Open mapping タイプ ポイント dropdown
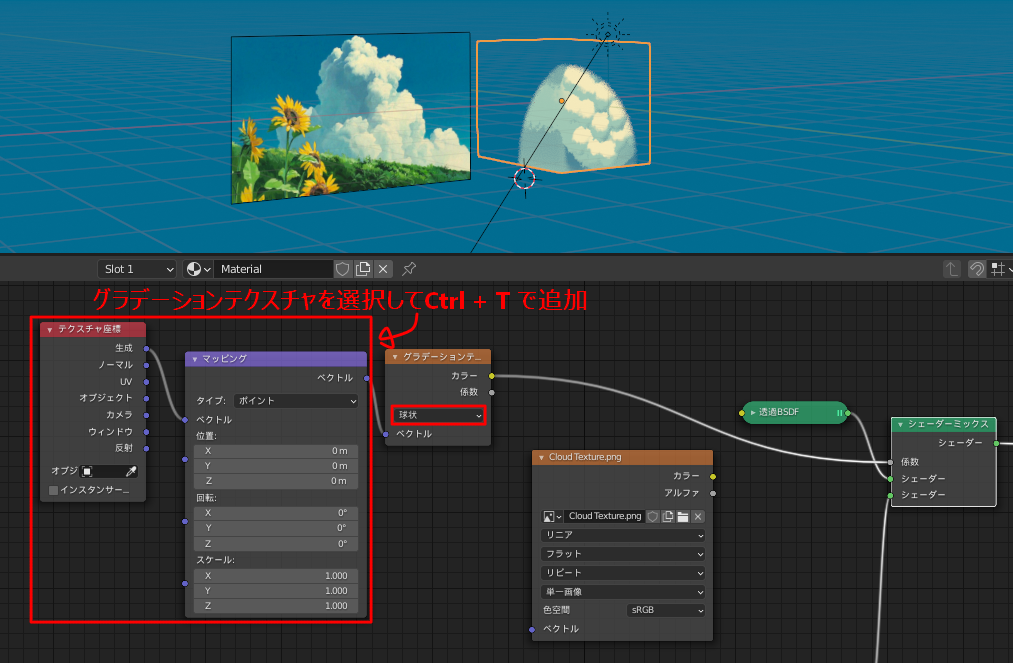Image resolution: width=1013 pixels, height=663 pixels. tap(296, 401)
